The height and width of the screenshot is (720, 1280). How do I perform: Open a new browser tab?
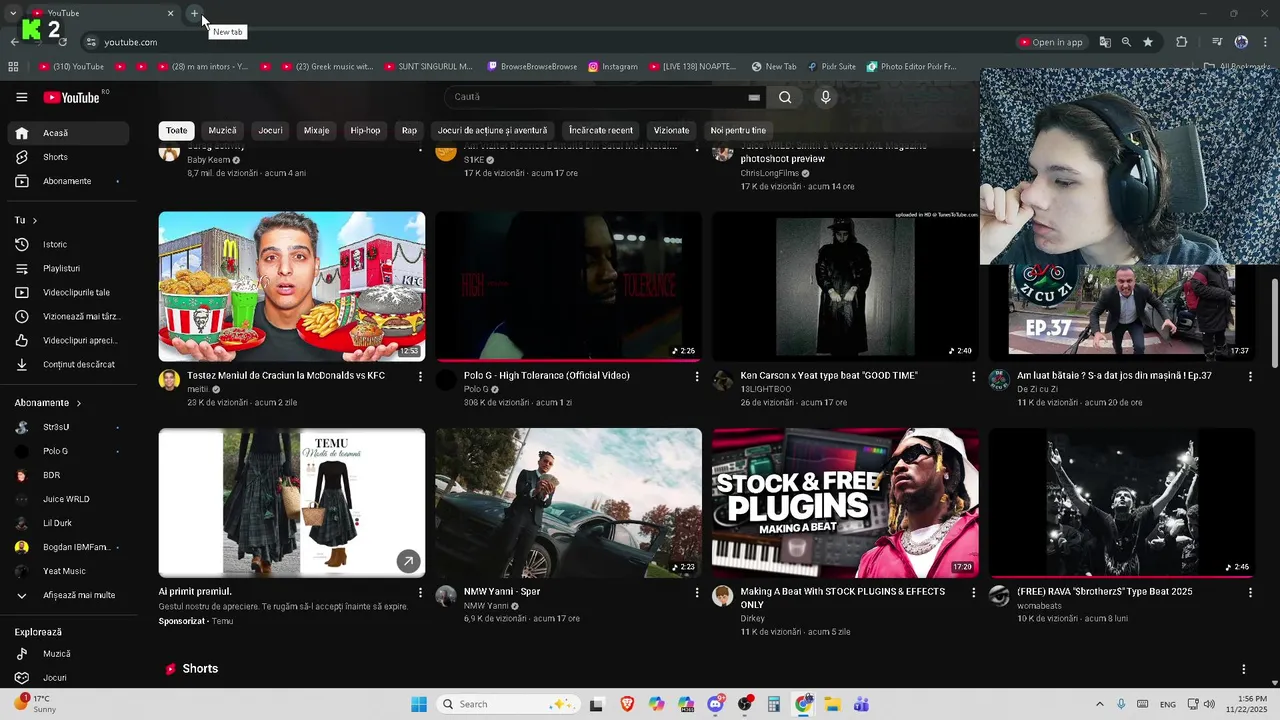click(194, 13)
